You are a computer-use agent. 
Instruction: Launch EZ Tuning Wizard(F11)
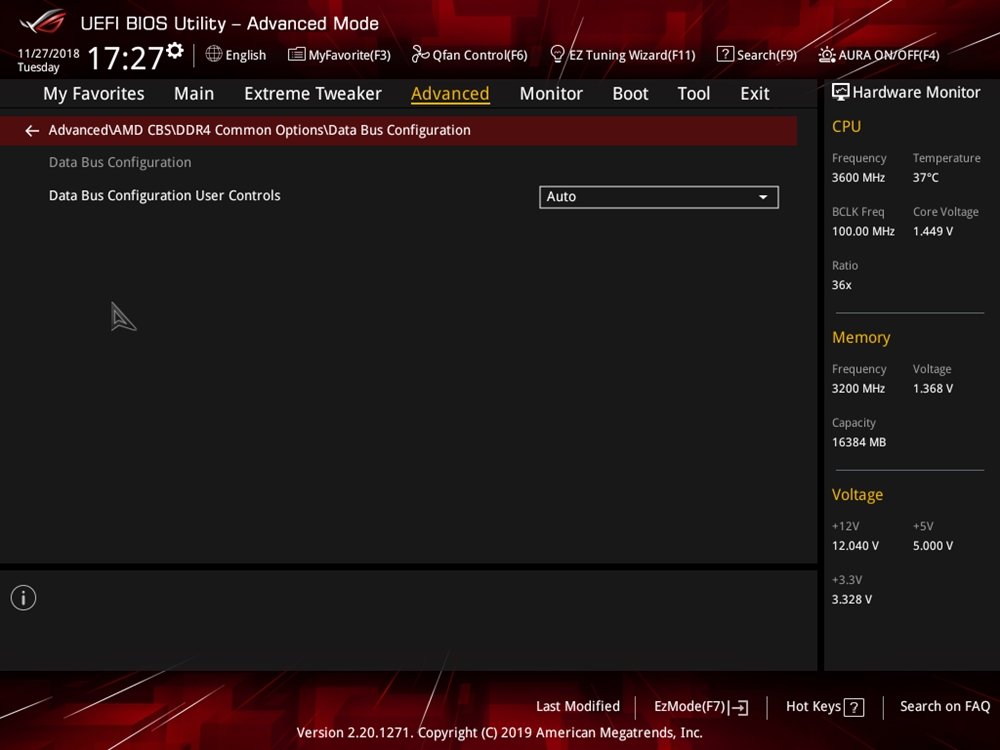(x=622, y=55)
